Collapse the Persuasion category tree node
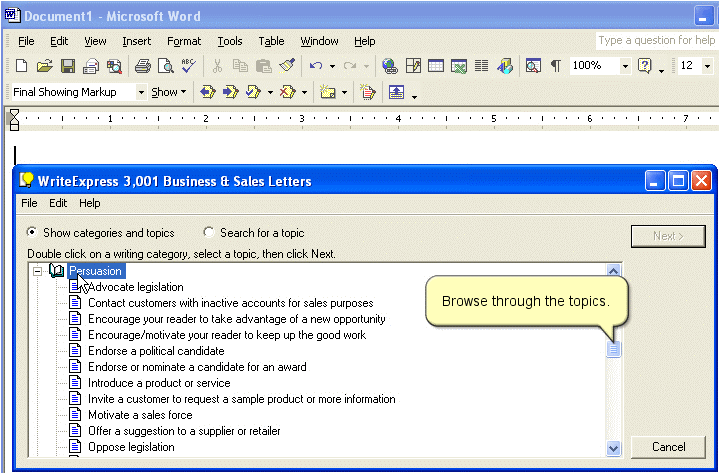The height and width of the screenshot is (473, 719). (38, 271)
